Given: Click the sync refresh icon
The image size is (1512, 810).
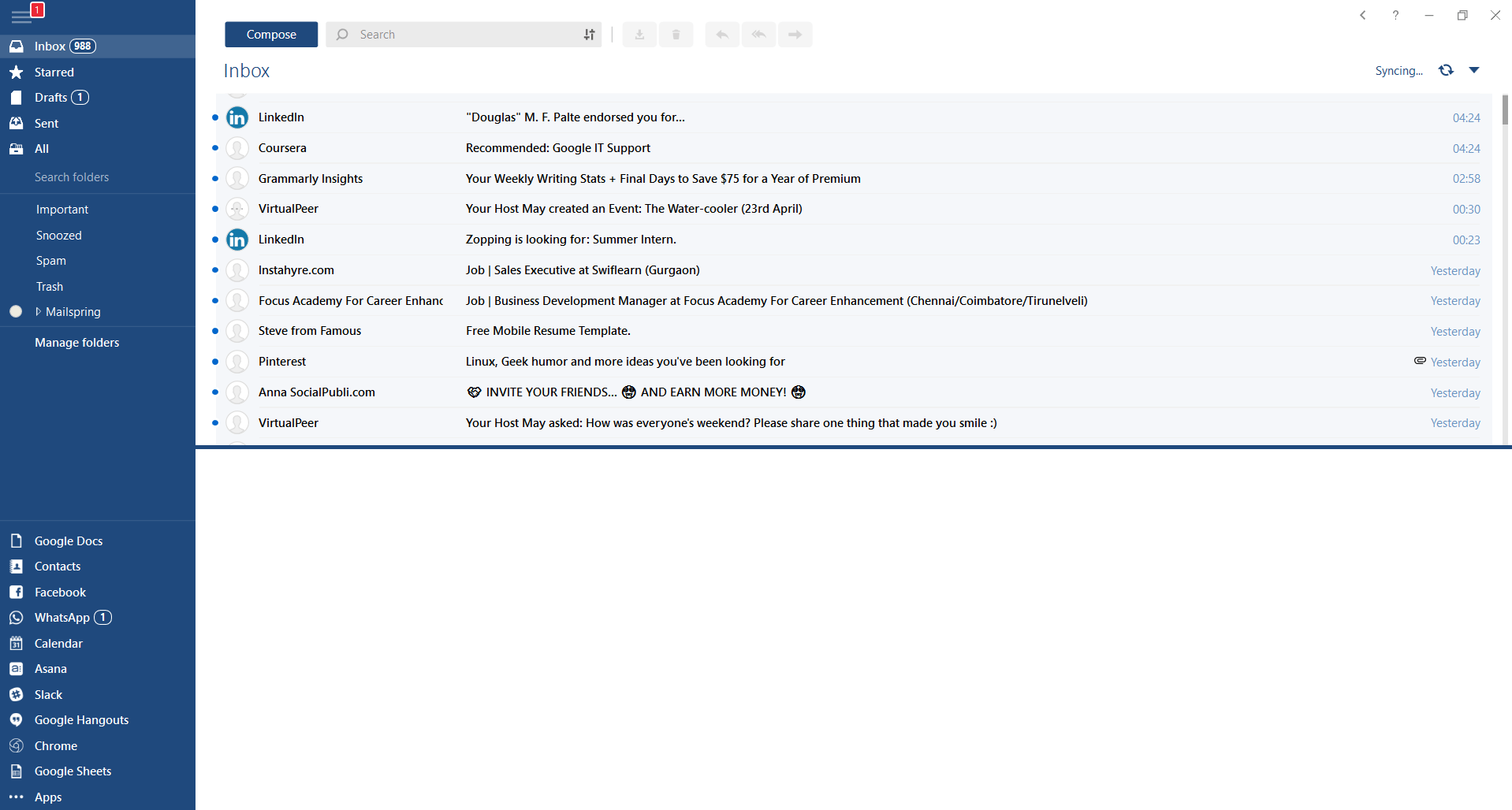Looking at the screenshot, I should 1446,70.
